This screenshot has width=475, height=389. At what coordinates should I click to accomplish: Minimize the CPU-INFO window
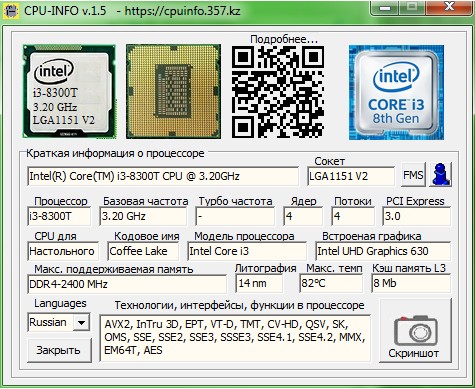tap(385, 7)
